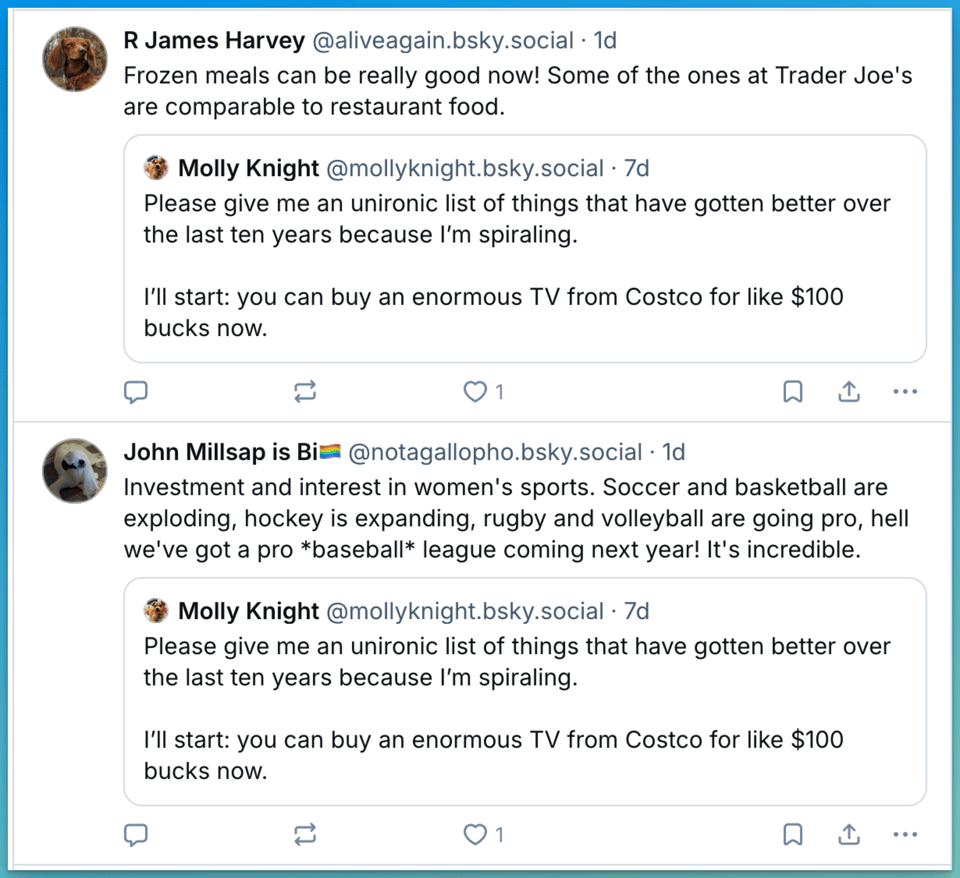Click Molly Knight's avatar in Millsap's quoted post
Viewport: 960px width, 878px height.
click(157, 610)
